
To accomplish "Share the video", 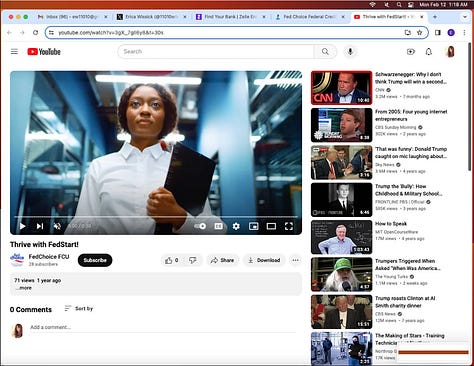I will coord(222,260).
